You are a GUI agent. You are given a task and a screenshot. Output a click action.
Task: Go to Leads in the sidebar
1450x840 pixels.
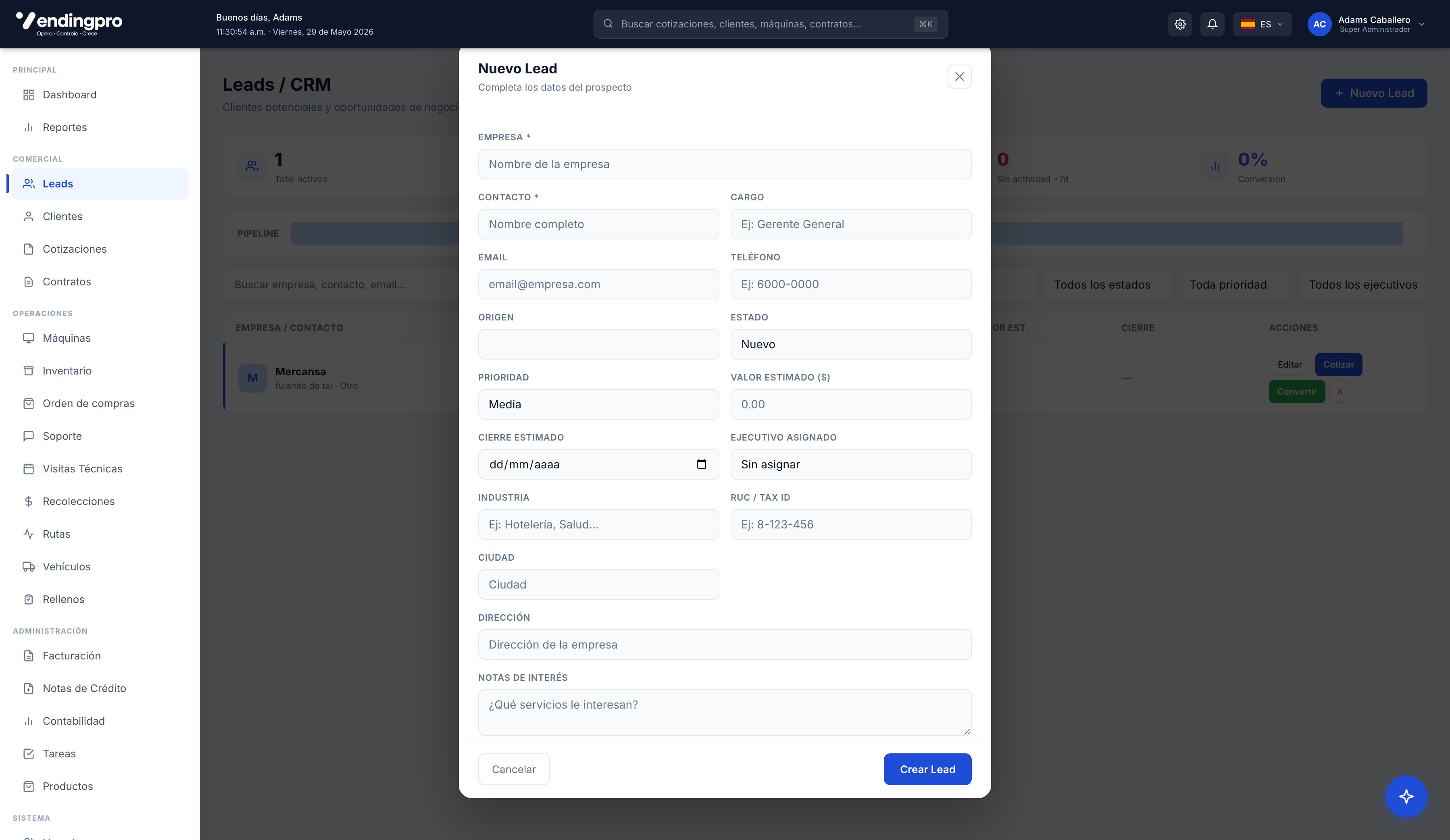pyautogui.click(x=100, y=183)
